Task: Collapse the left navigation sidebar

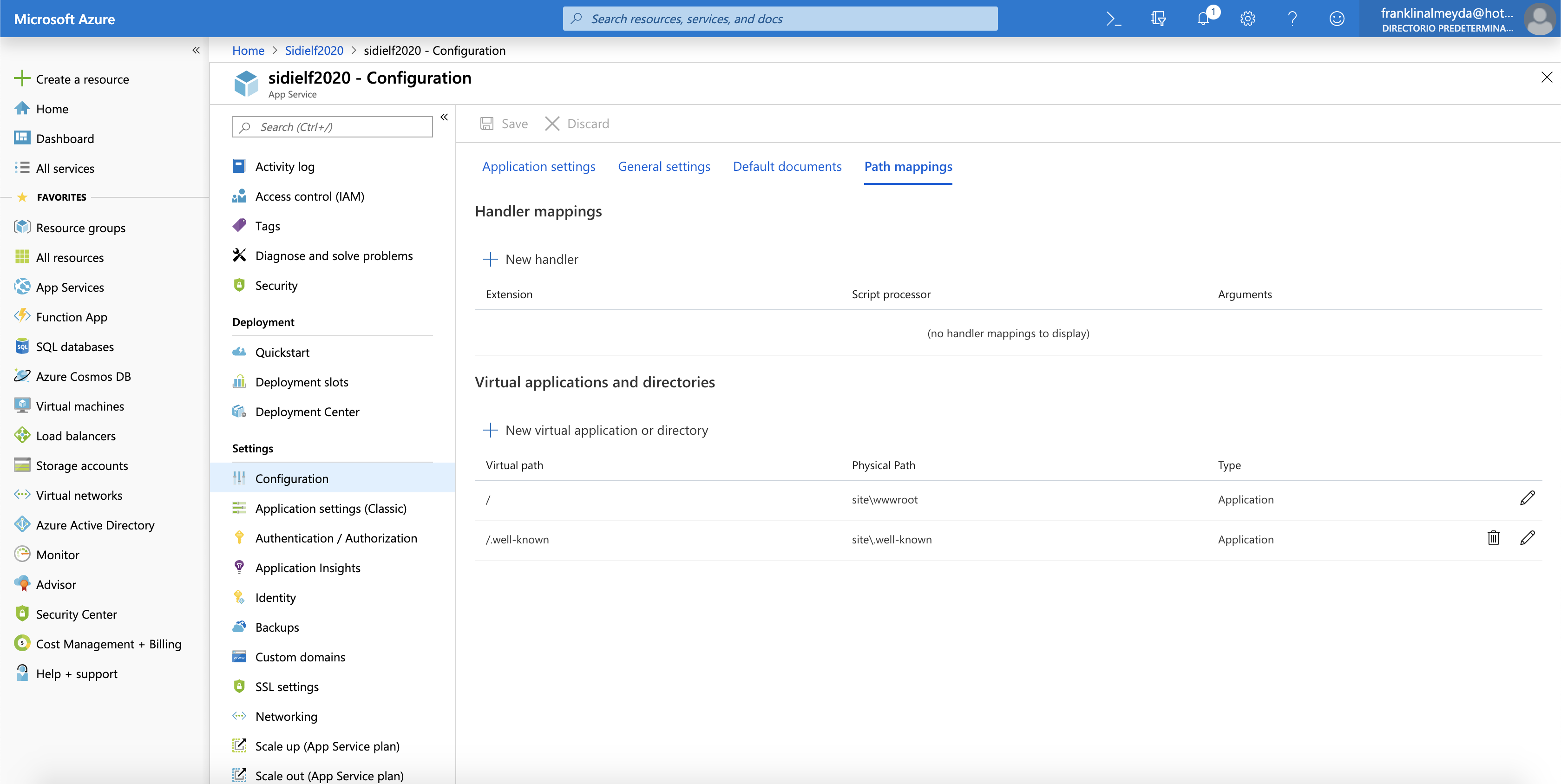Action: (x=196, y=50)
